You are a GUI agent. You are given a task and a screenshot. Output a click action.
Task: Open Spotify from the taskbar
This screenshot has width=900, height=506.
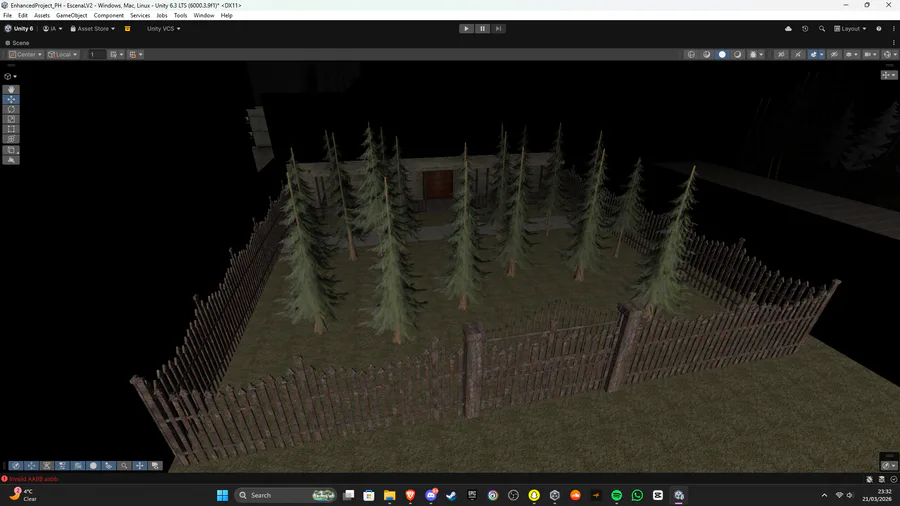tap(616, 495)
